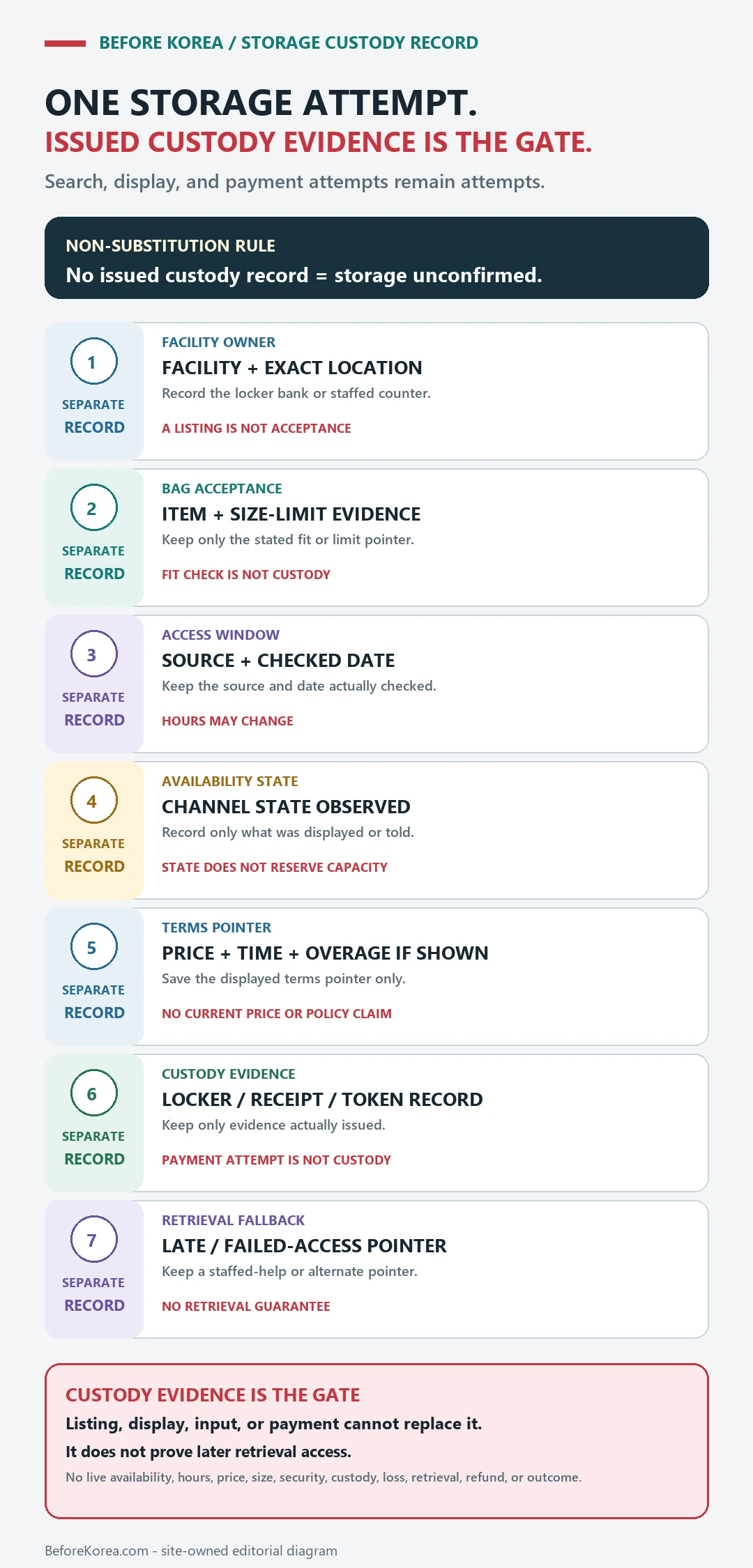Click the Non-Substitution Rule dark banner
753x1568 pixels.
tap(376, 258)
